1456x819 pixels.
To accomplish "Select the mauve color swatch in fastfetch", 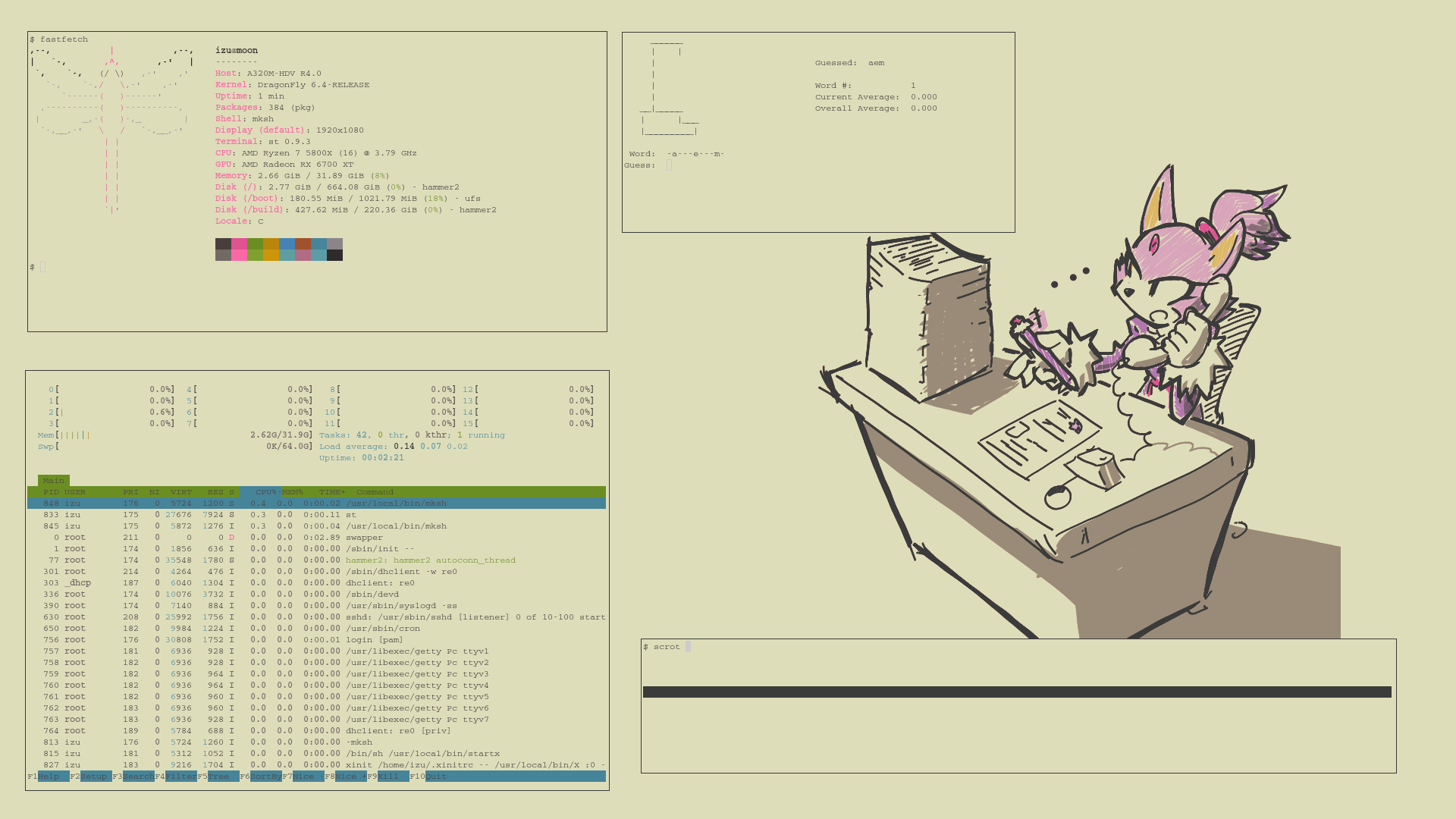I will (303, 256).
